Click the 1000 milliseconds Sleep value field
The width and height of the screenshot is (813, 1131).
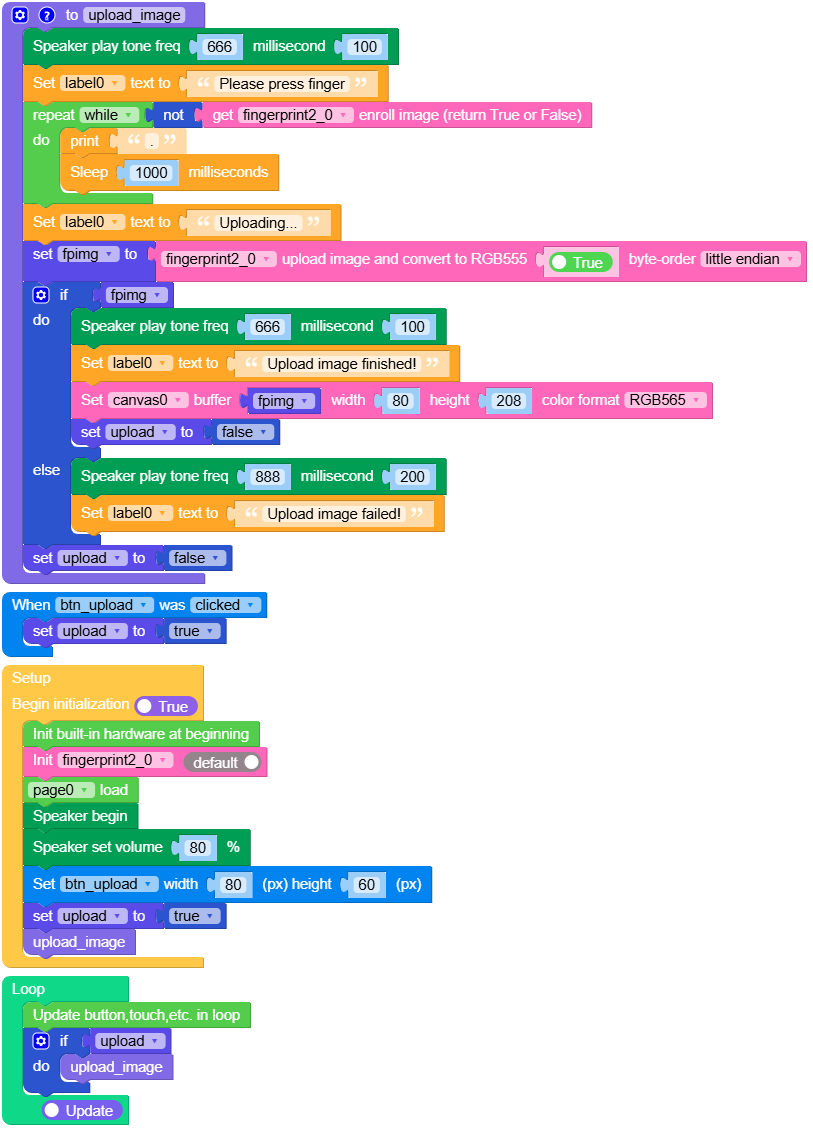coord(150,172)
